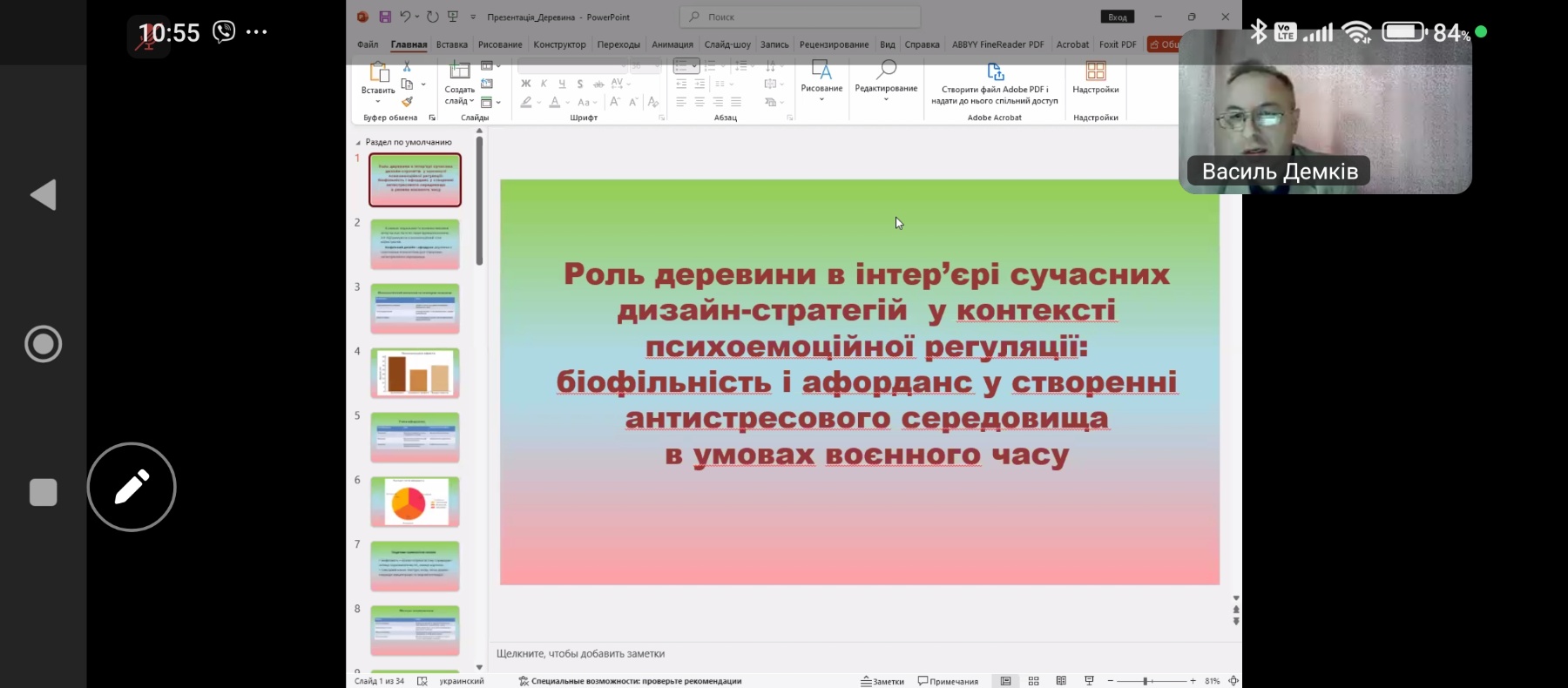Screen dimensions: 1568x688
Task: Open Slide Sorter view in status bar
Action: pyautogui.click(x=1034, y=681)
